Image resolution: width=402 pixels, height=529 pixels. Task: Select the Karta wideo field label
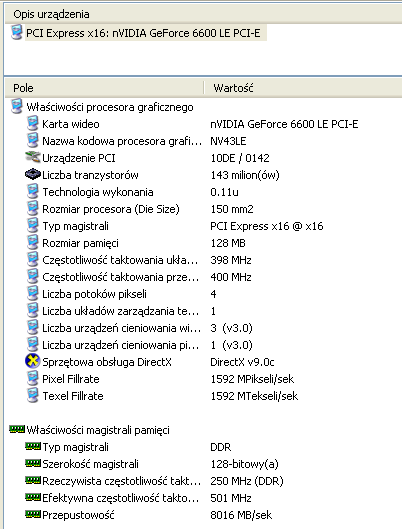pos(71,124)
